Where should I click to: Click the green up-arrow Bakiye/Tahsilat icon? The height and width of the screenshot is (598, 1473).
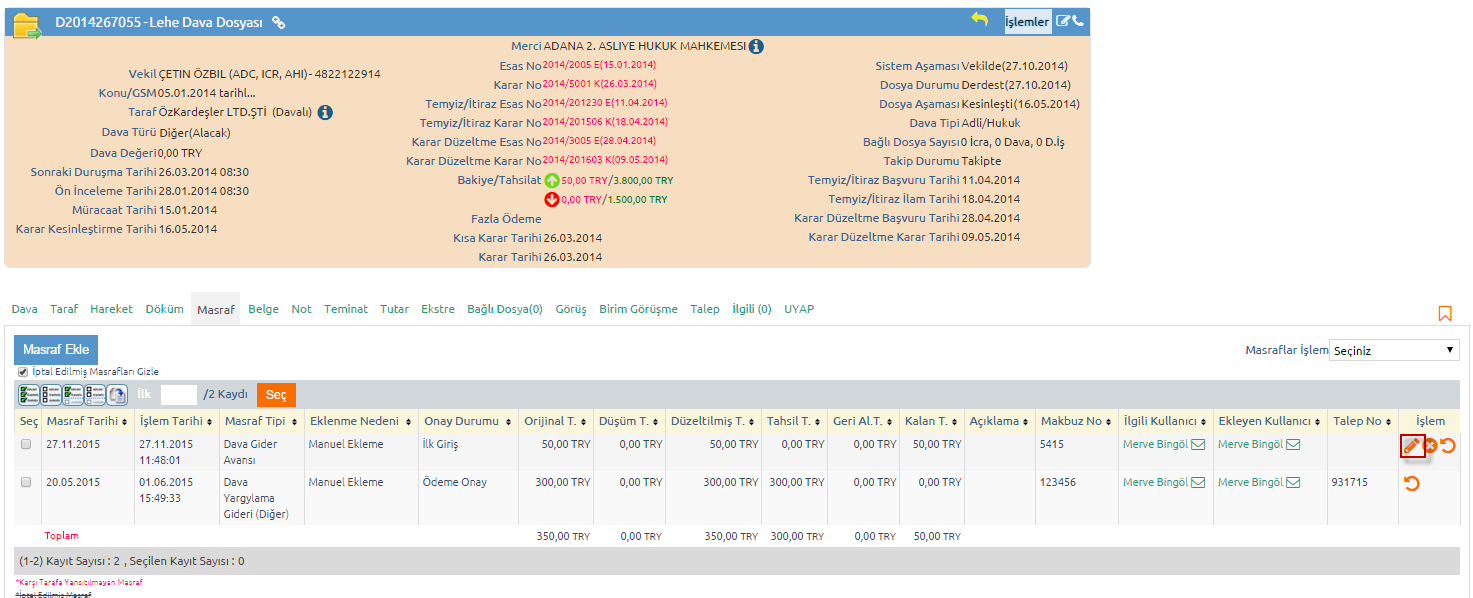[x=552, y=180]
